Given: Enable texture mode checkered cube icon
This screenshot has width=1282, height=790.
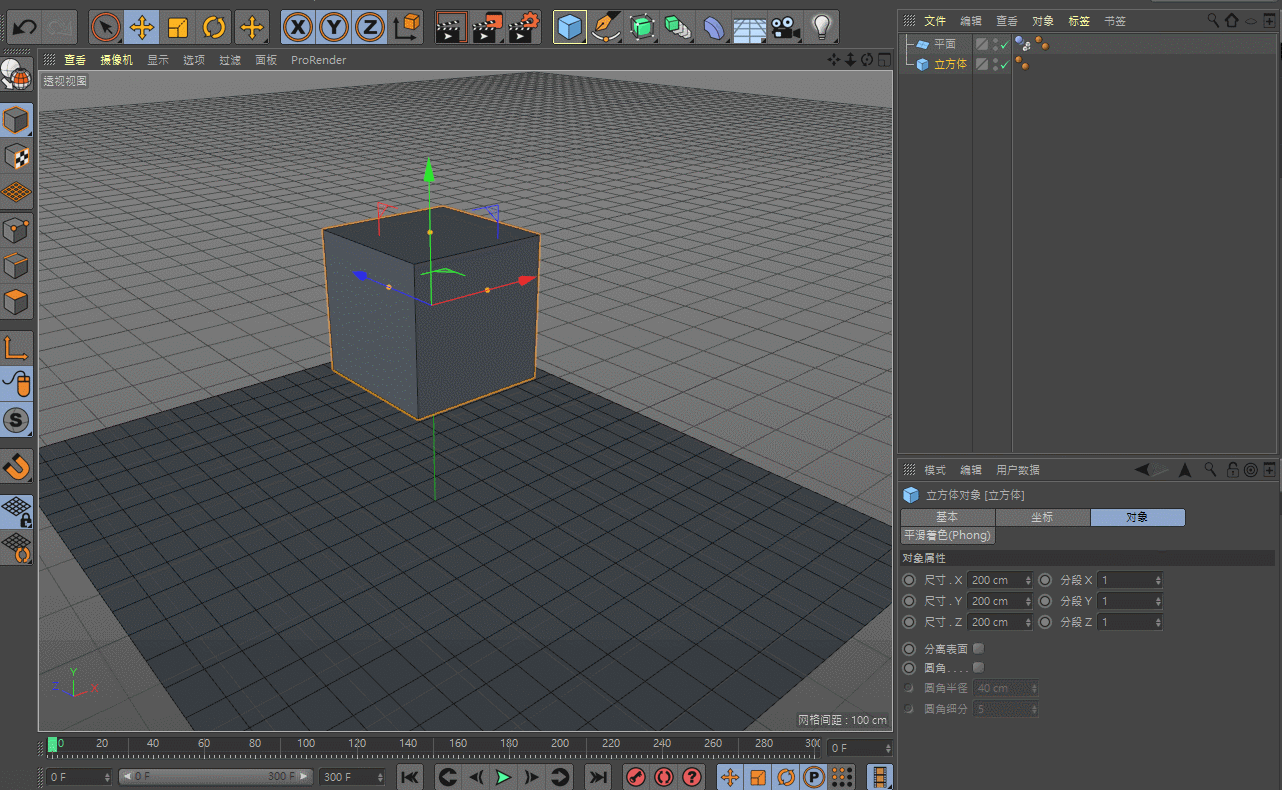Looking at the screenshot, I should tap(16, 156).
